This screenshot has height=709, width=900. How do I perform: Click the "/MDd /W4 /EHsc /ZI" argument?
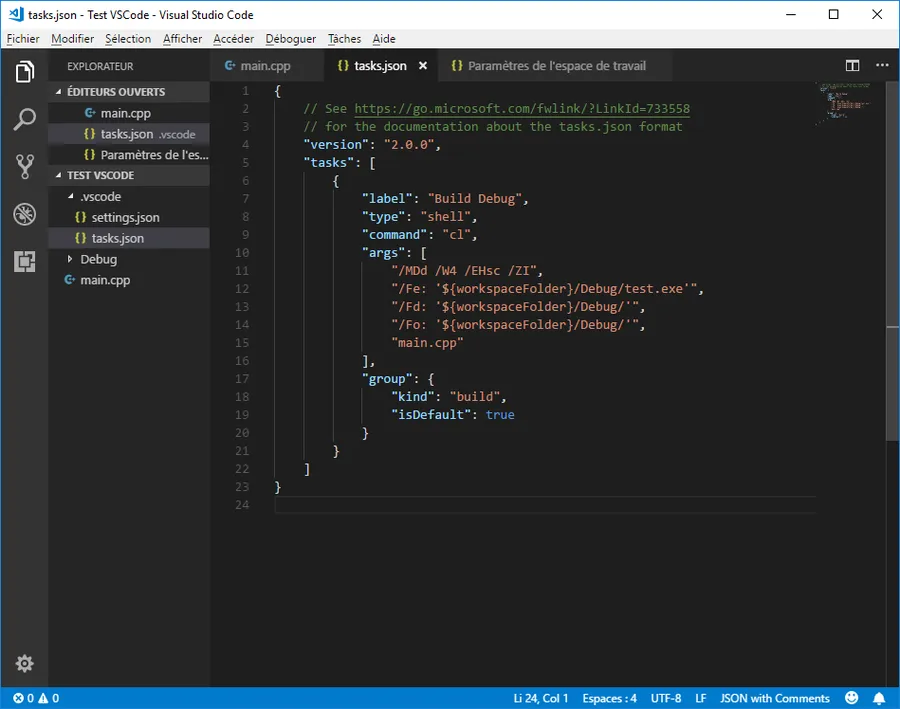pos(464,270)
